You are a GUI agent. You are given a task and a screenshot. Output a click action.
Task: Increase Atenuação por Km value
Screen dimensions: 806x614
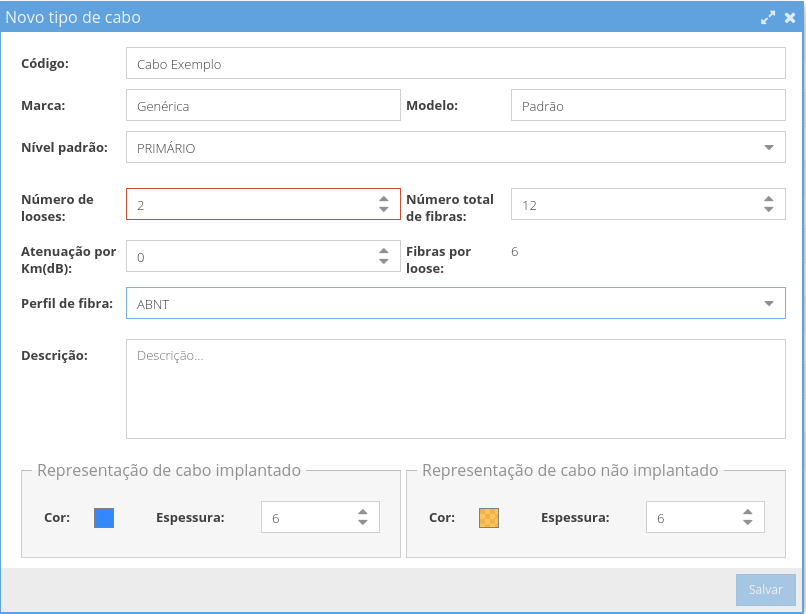(x=383, y=251)
